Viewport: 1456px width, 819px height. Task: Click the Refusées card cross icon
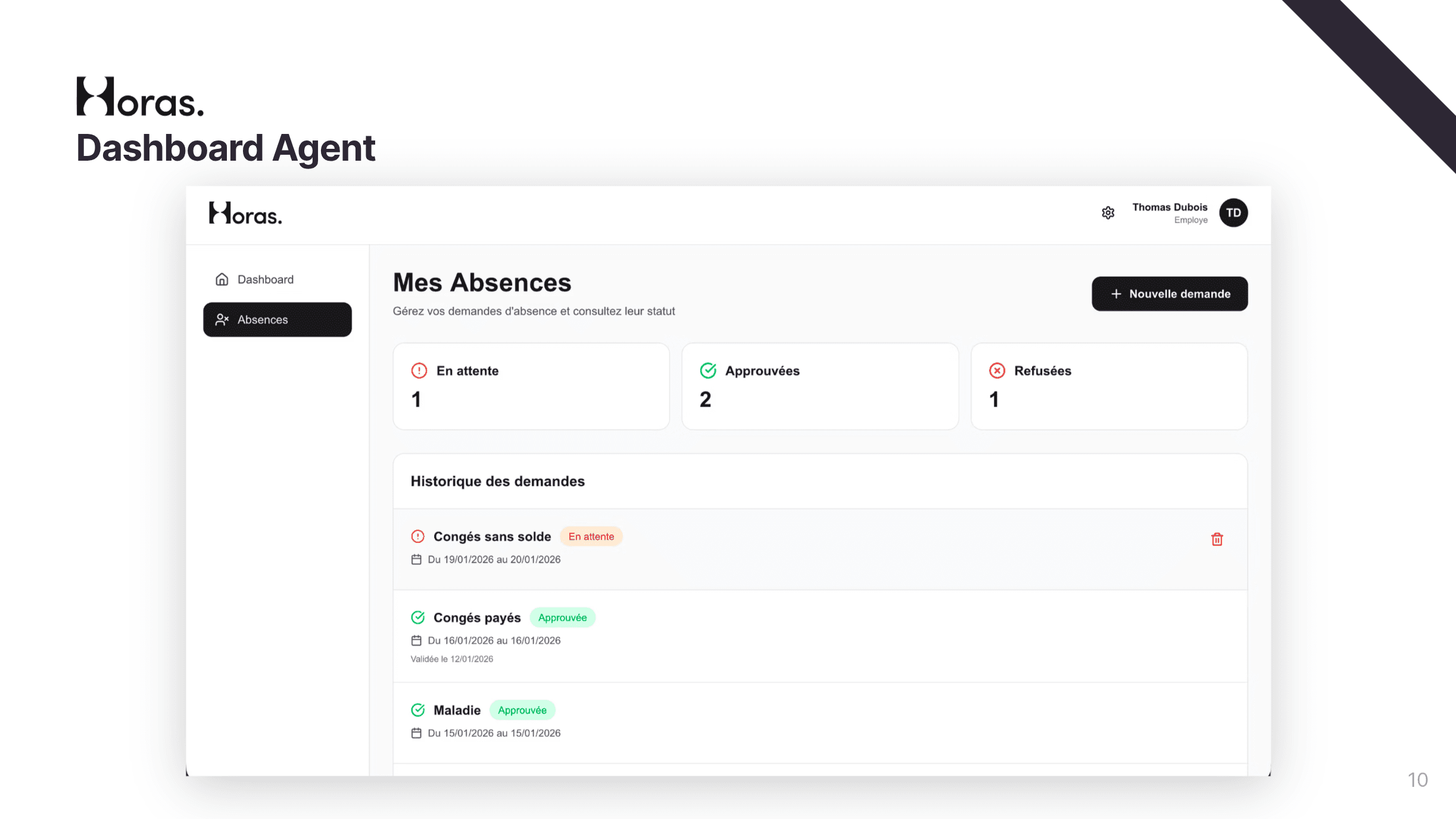[x=997, y=371]
